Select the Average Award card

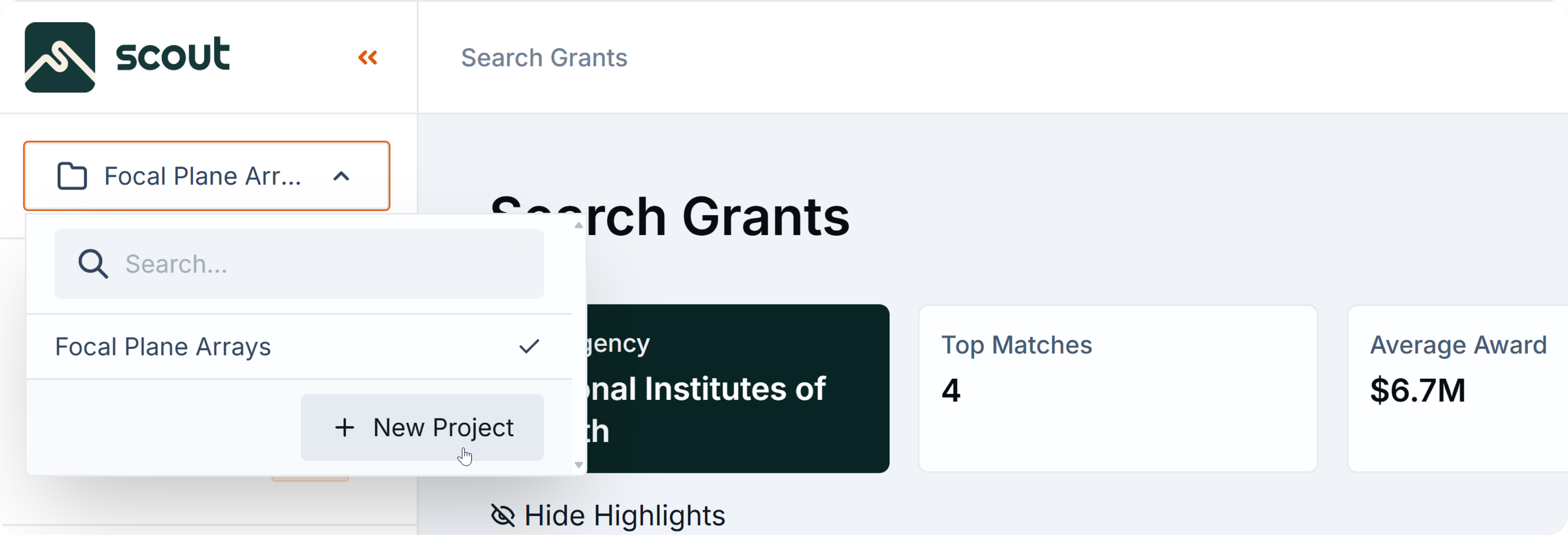(x=1457, y=388)
